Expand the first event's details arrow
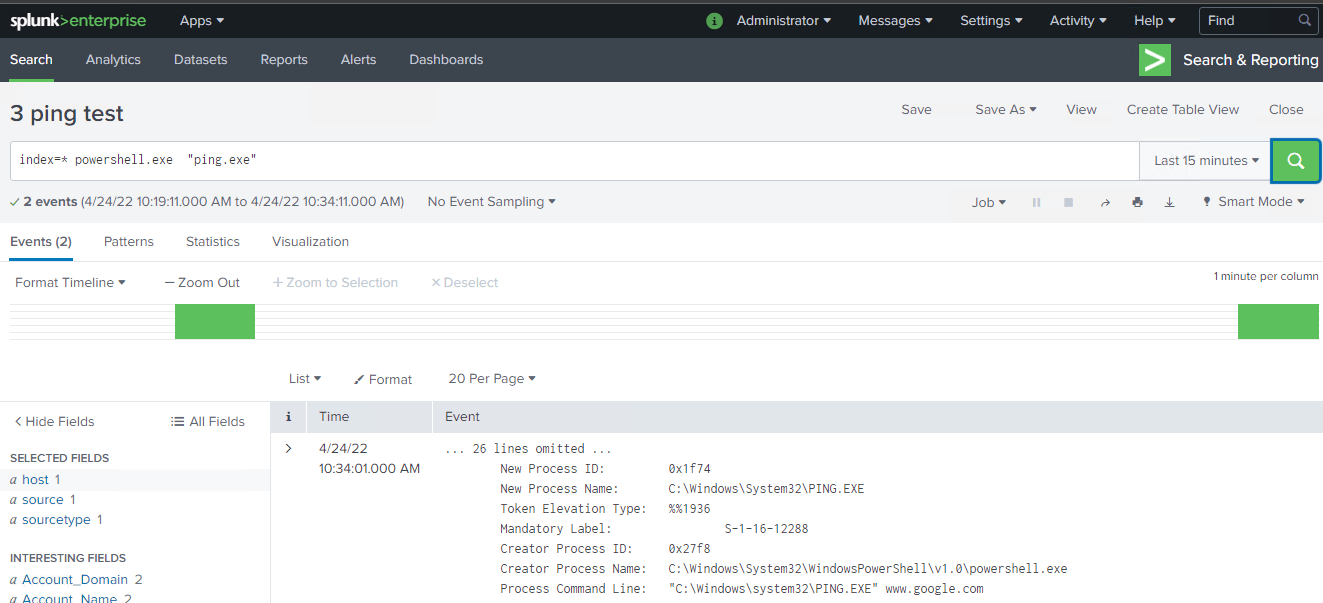 pos(288,448)
